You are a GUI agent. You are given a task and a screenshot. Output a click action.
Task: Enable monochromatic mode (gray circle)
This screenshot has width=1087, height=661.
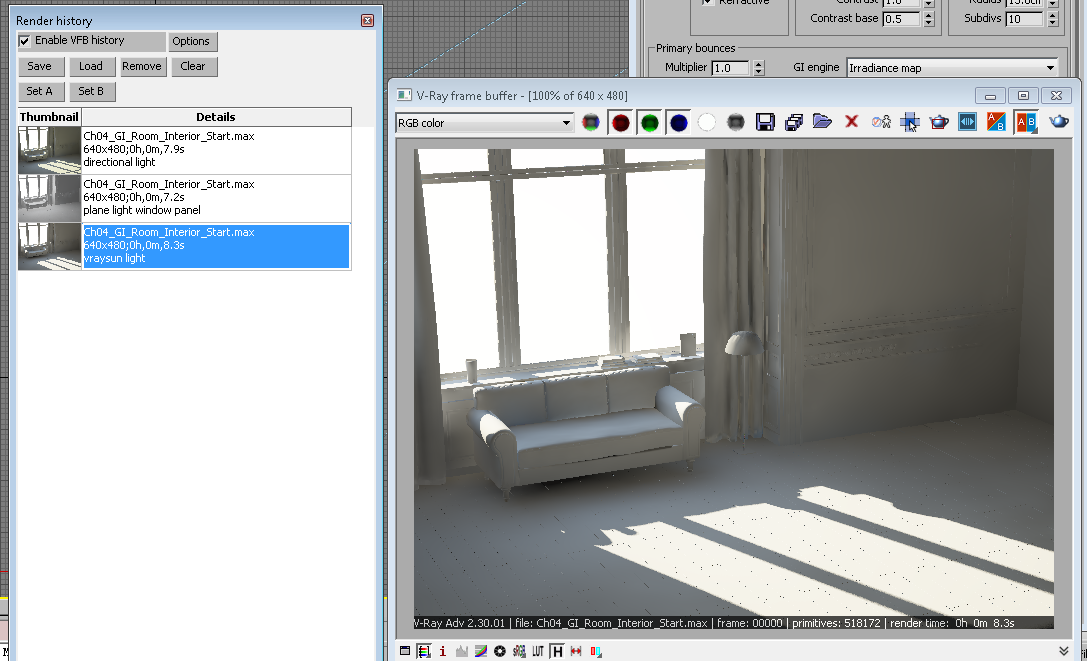(736, 123)
